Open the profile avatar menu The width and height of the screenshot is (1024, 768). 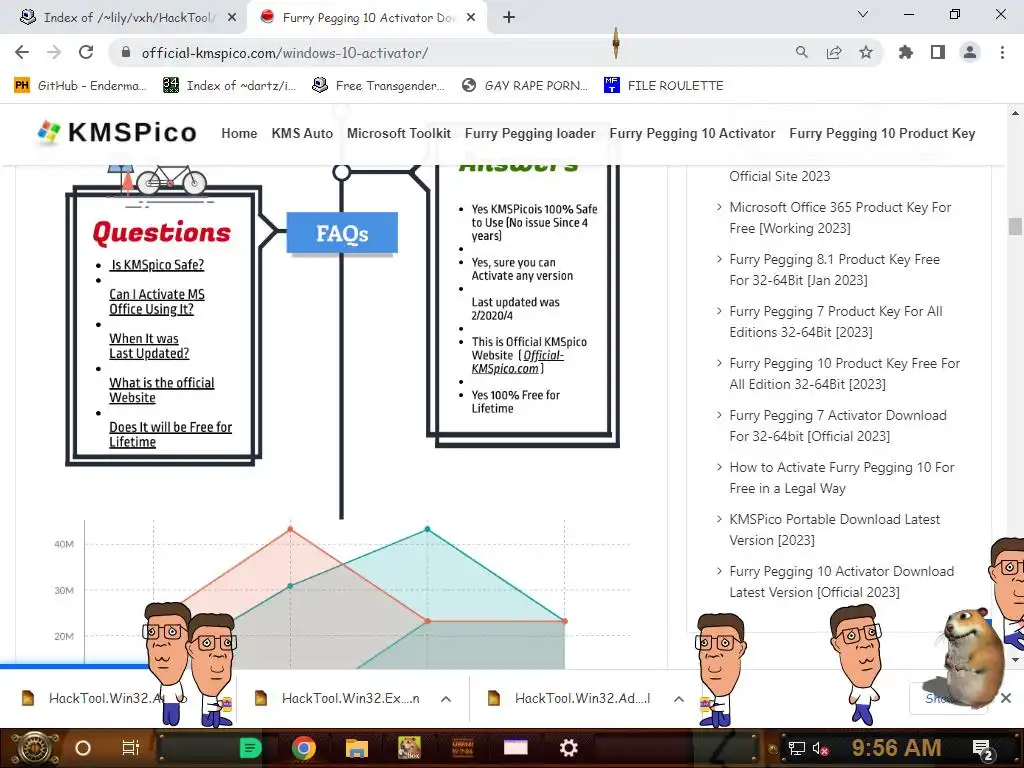tap(970, 52)
